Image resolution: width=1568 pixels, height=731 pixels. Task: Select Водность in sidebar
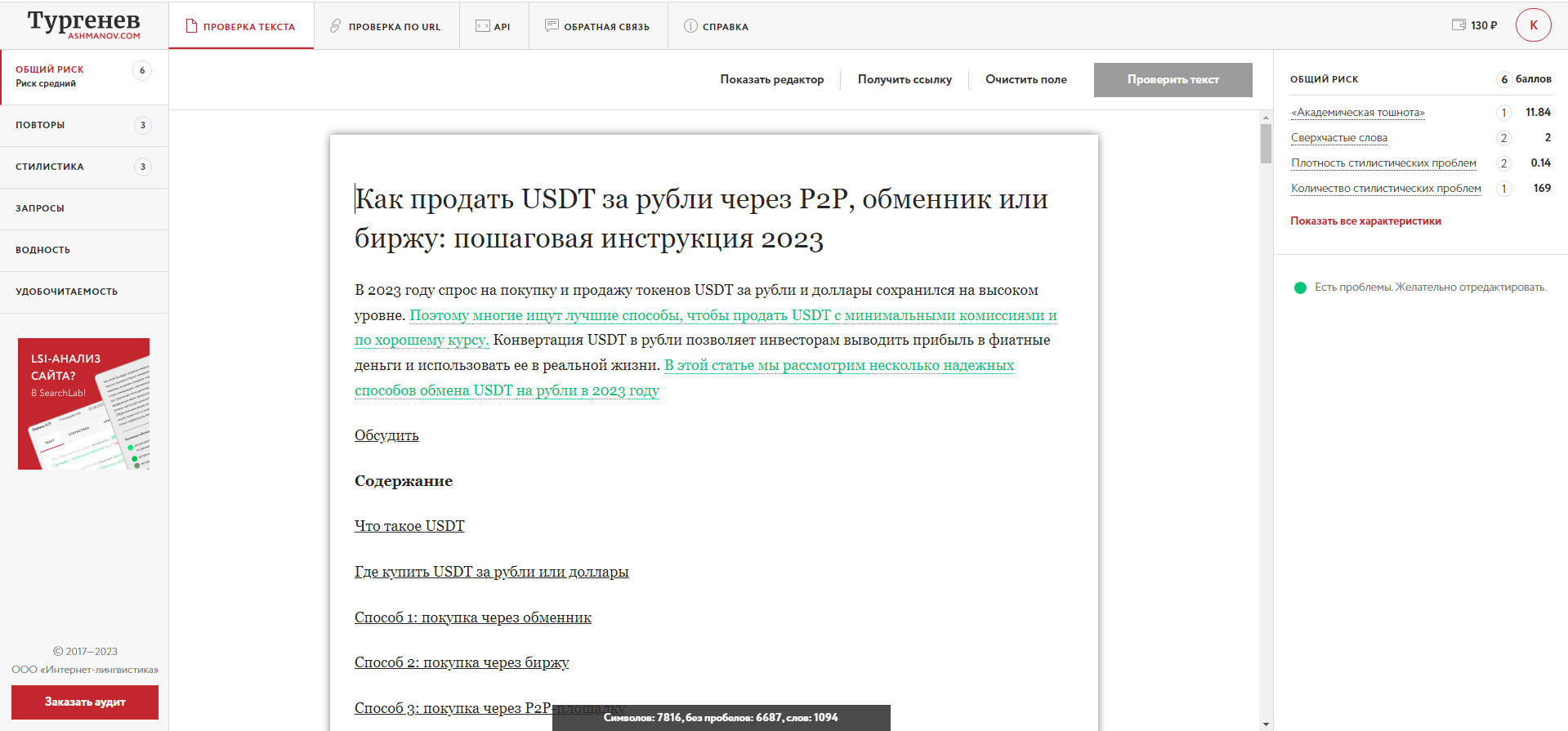click(84, 250)
